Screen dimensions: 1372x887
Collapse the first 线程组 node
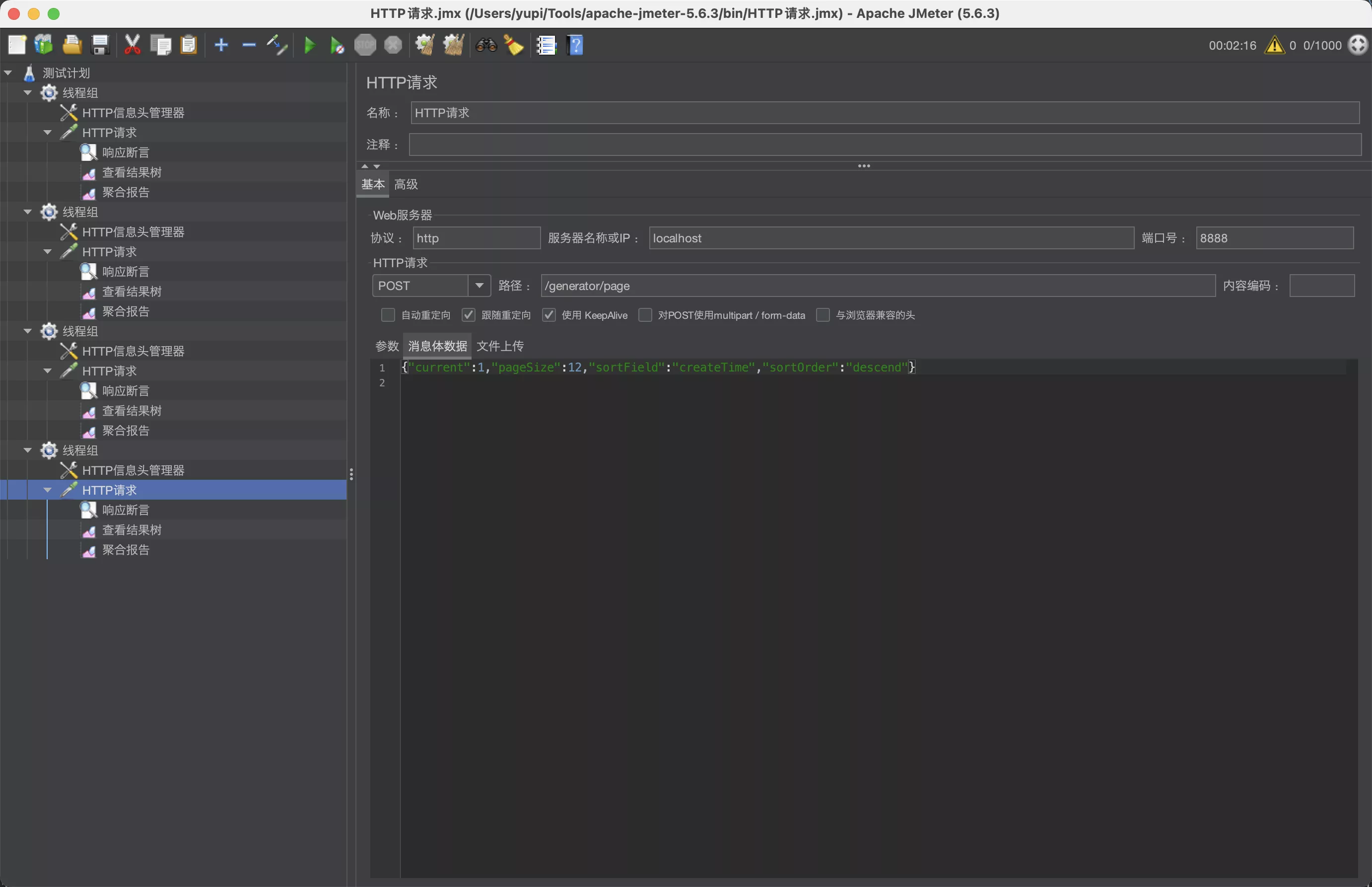(28, 93)
